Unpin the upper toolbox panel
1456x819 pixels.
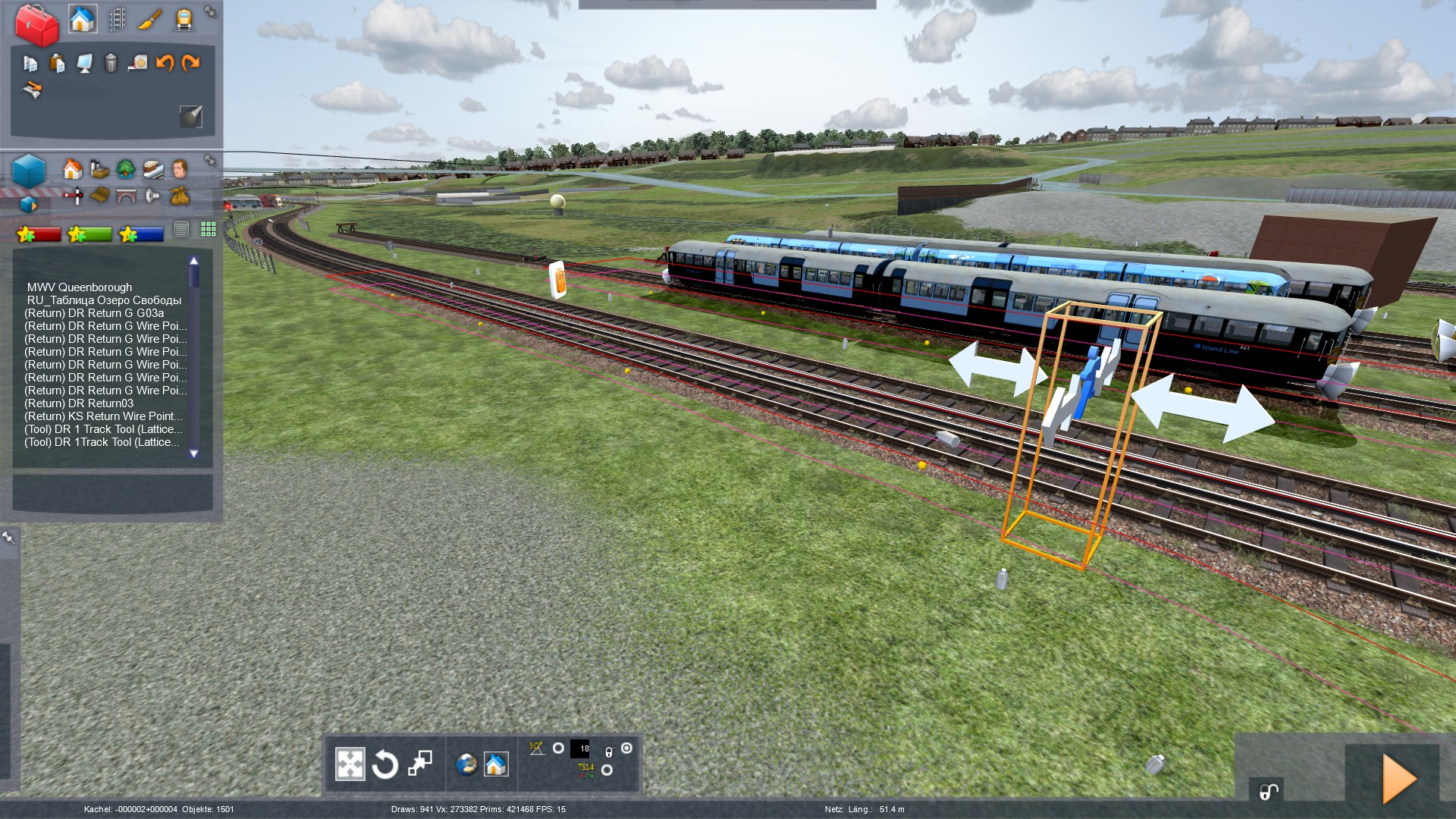click(211, 11)
